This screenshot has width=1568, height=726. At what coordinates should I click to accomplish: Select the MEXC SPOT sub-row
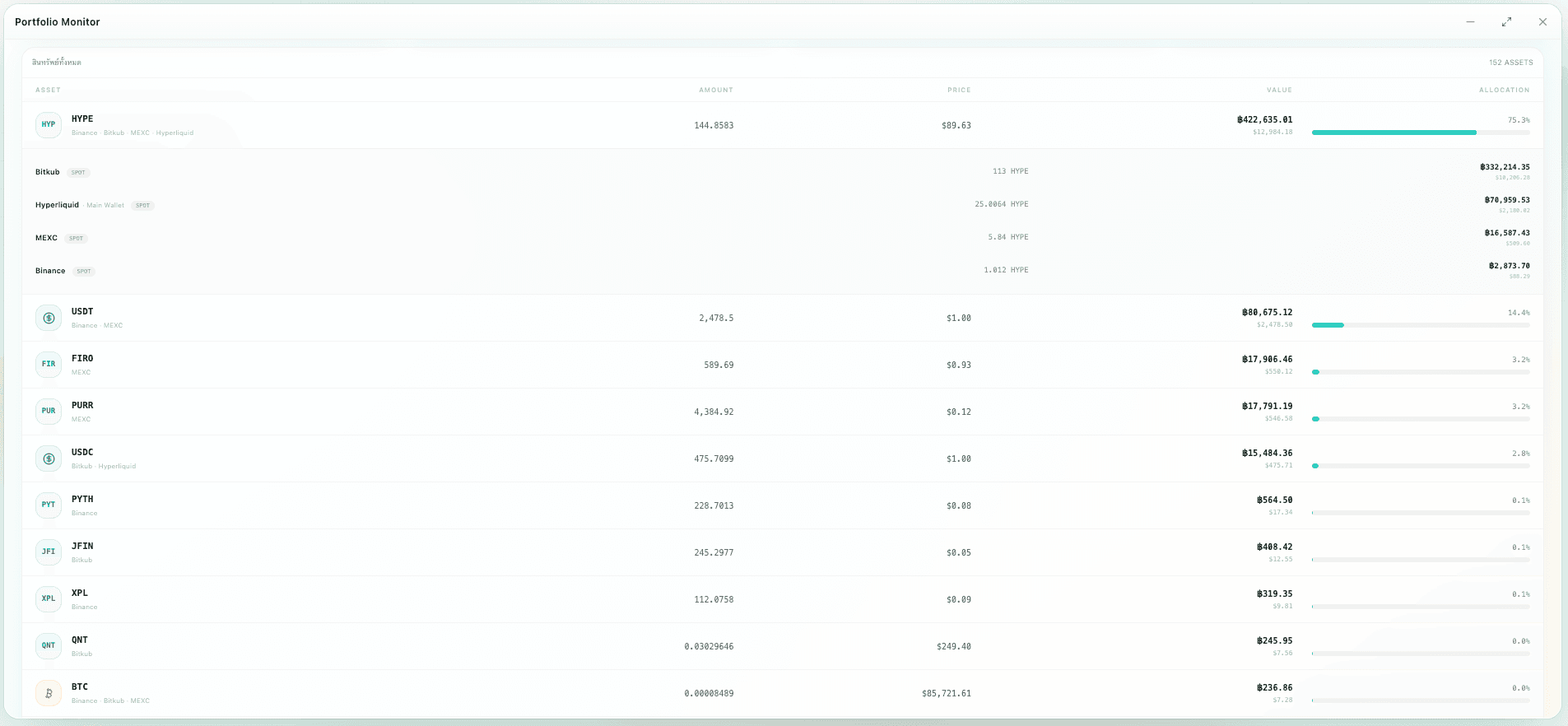[783, 238]
